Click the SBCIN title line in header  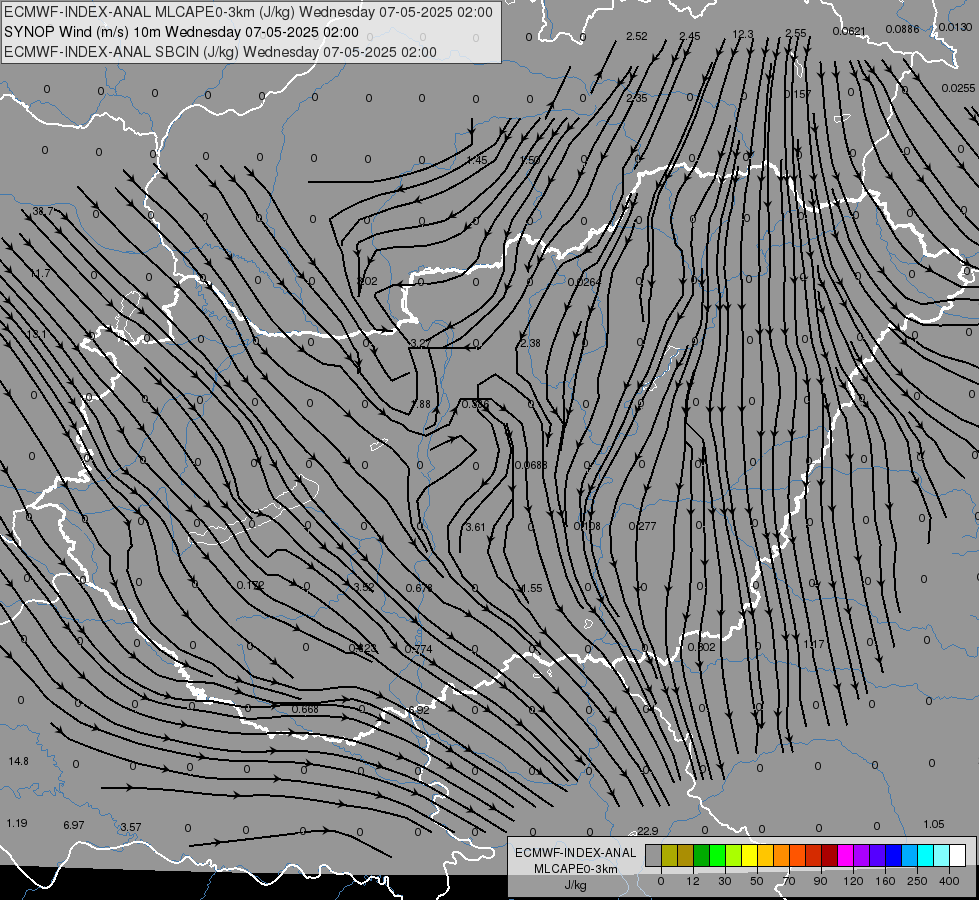(220, 52)
